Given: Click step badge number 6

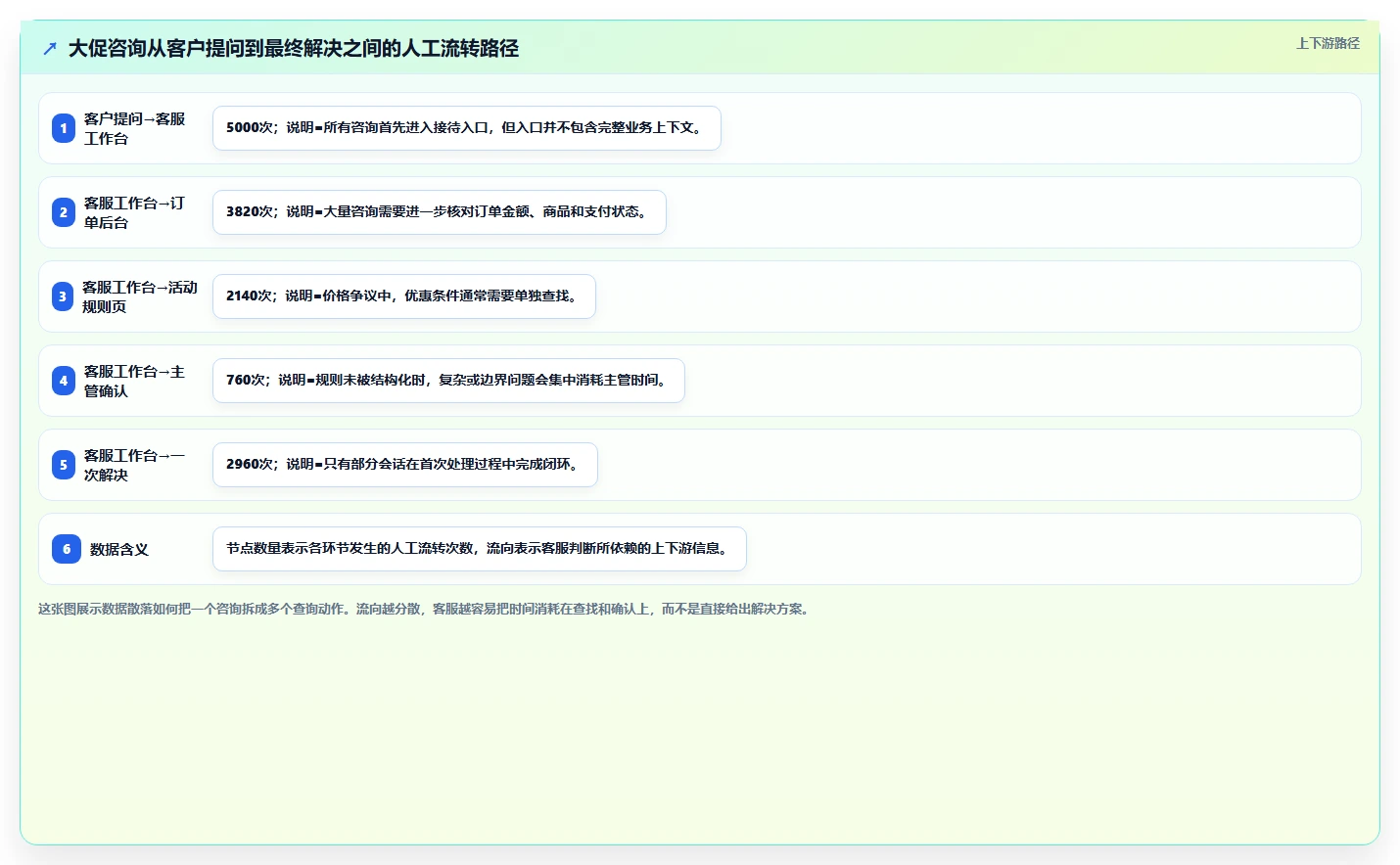Looking at the screenshot, I should 67,549.
